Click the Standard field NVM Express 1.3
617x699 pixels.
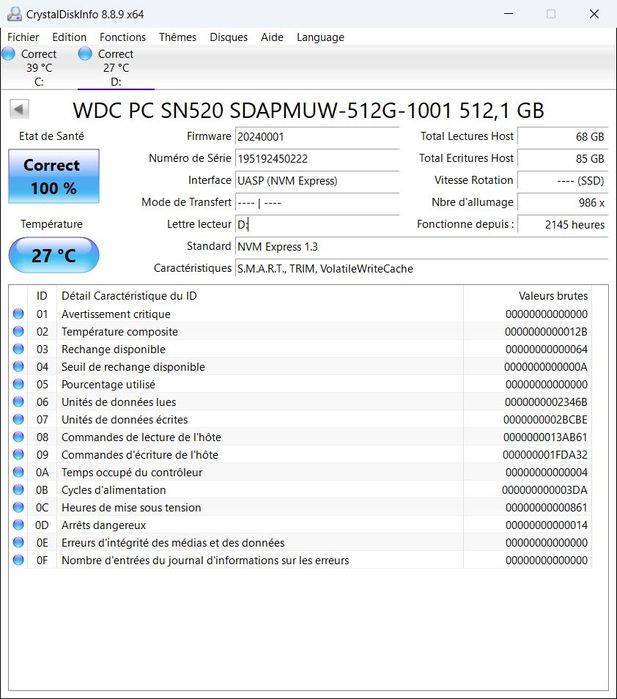tap(421, 247)
